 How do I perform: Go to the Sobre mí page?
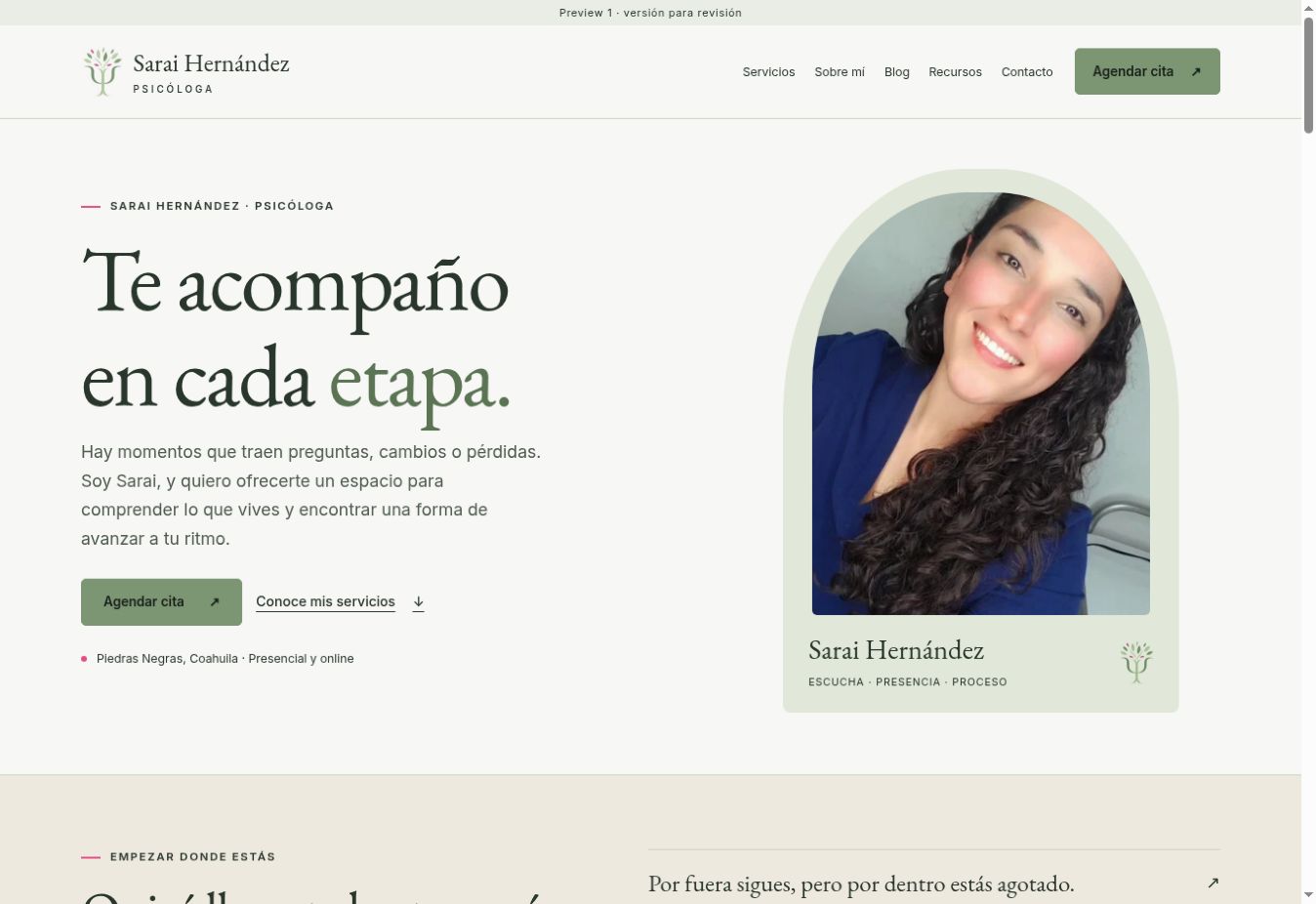click(x=840, y=72)
